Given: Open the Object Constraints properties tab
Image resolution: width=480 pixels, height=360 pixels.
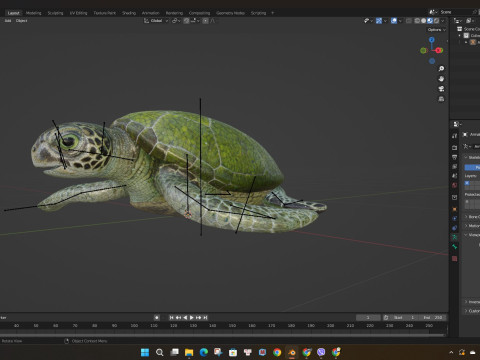Looking at the screenshot, I should coord(454,228).
